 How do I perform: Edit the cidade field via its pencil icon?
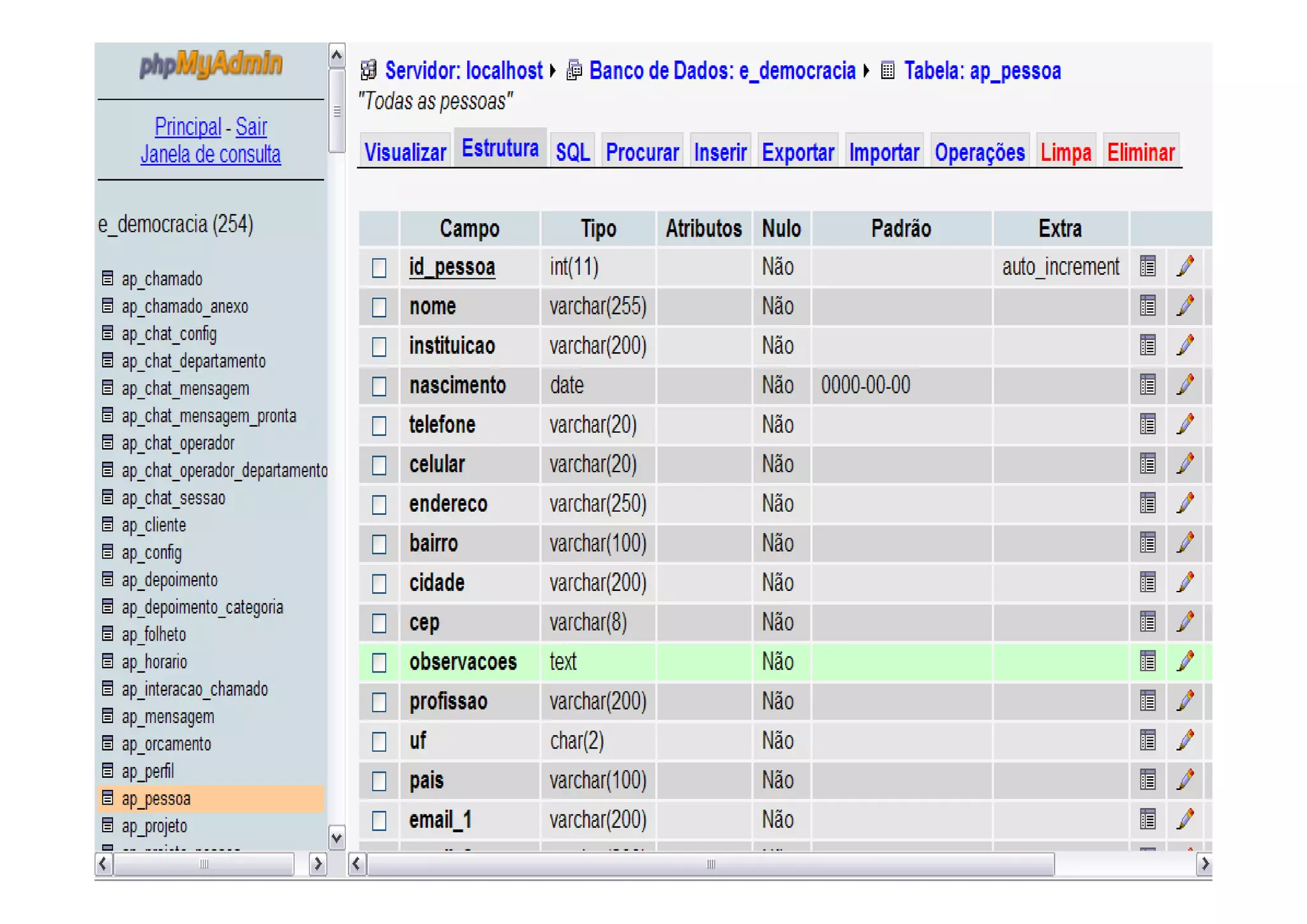tap(1185, 583)
